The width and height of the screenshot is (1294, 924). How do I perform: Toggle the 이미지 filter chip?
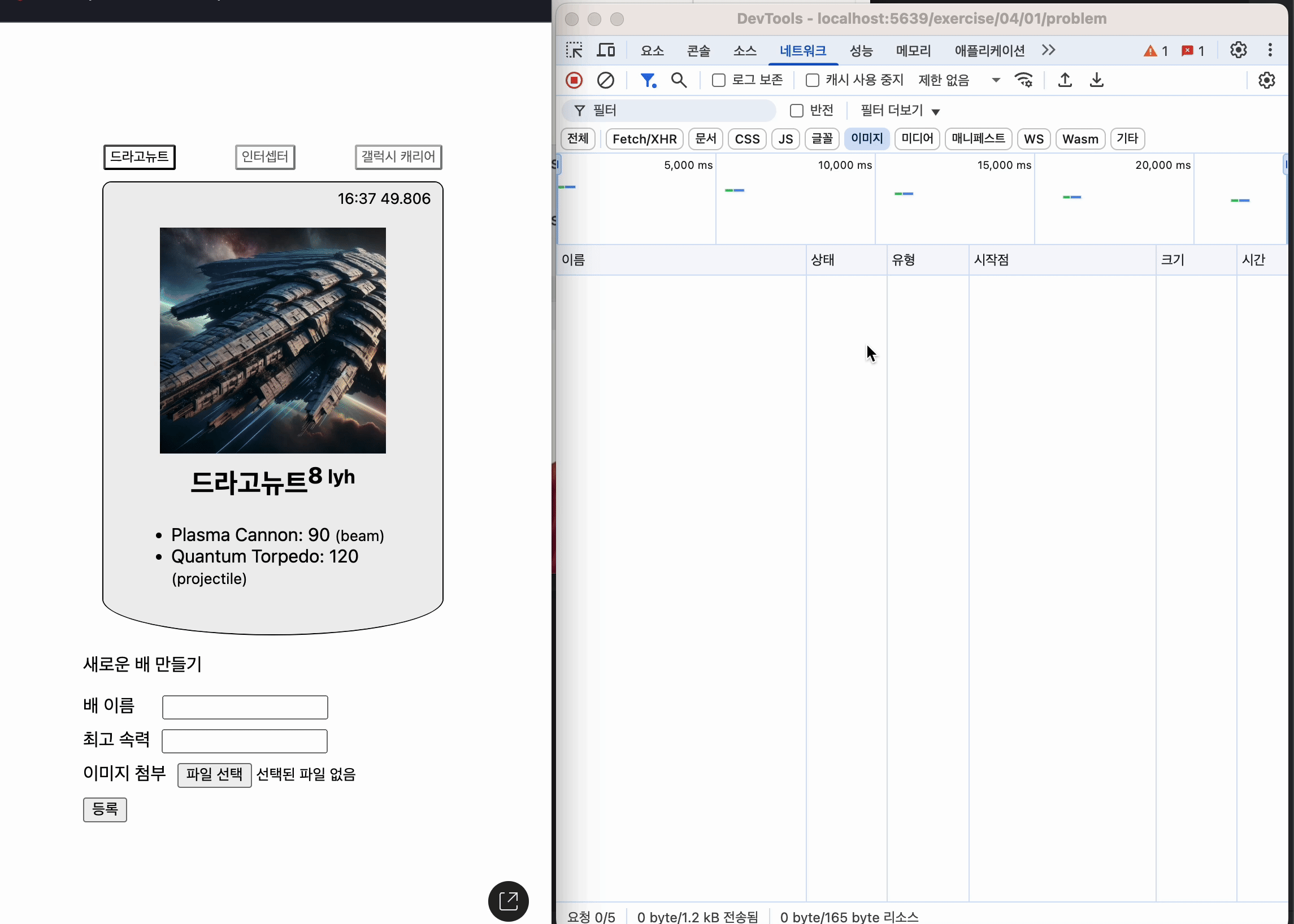pos(866,139)
